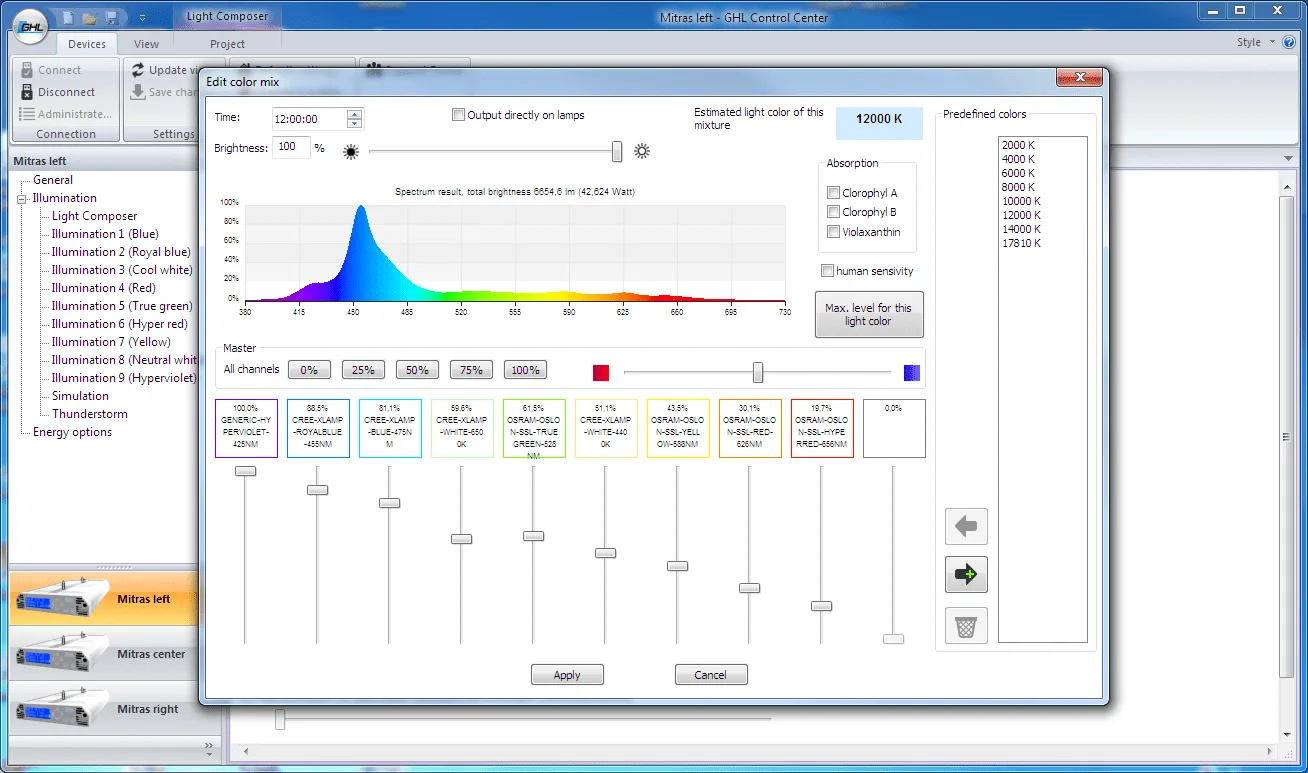Screen dimensions: 1308x773
Task: Click the slider handle behind the dialog
Action: [280, 719]
